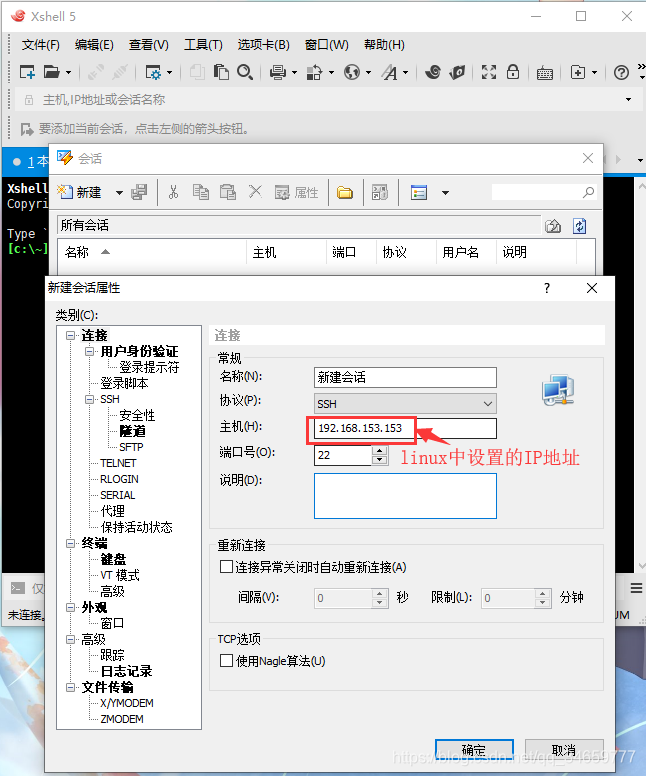Select TELNET in the category tree
Screen dimensions: 646x776
click(118, 463)
